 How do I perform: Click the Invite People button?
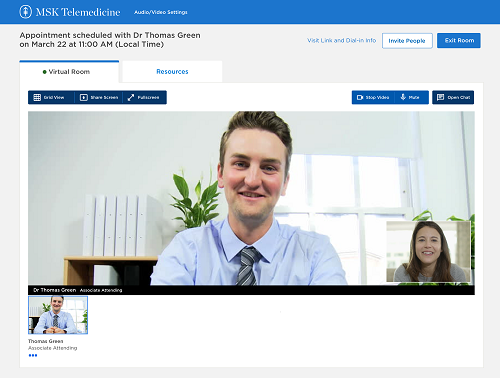(x=407, y=41)
